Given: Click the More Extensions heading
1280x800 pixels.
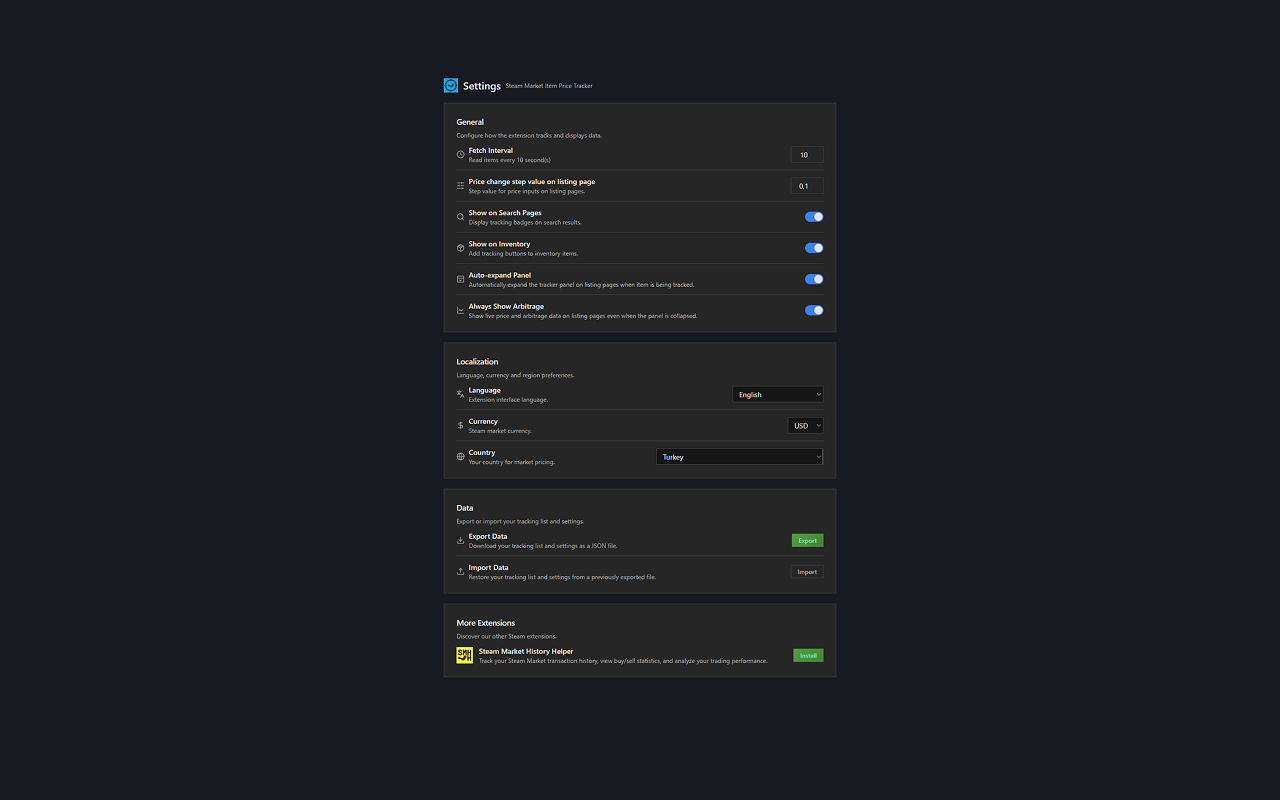Looking at the screenshot, I should [486, 623].
